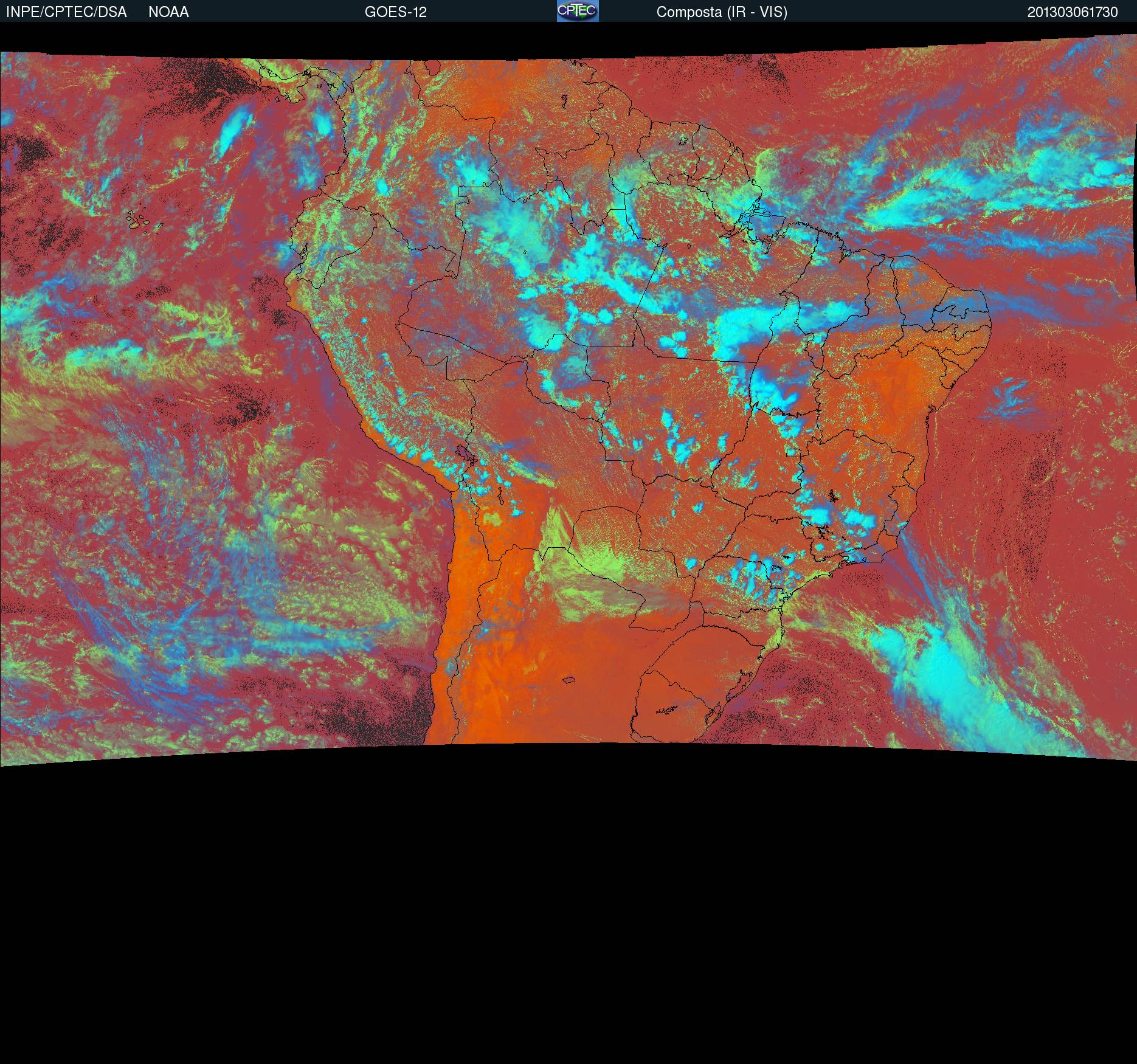
Task: Select the 201303061730 timestamp
Action: (x=1072, y=12)
